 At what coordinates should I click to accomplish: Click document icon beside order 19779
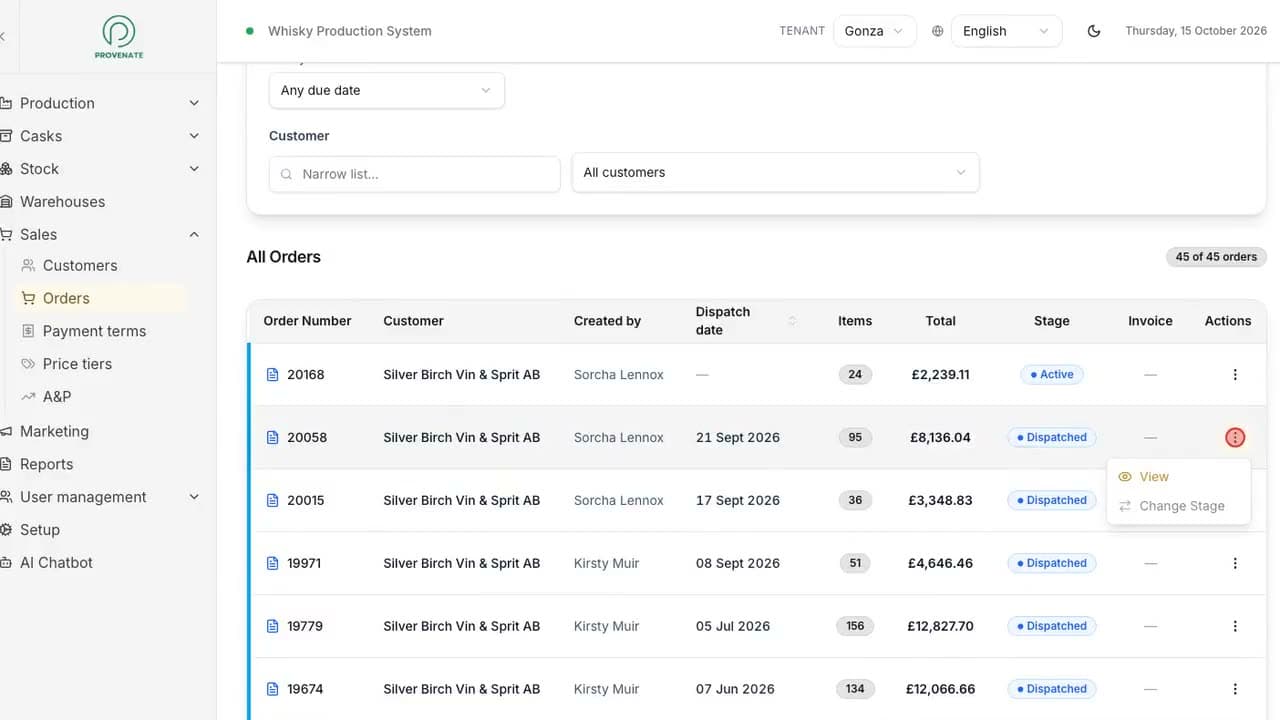click(272, 627)
